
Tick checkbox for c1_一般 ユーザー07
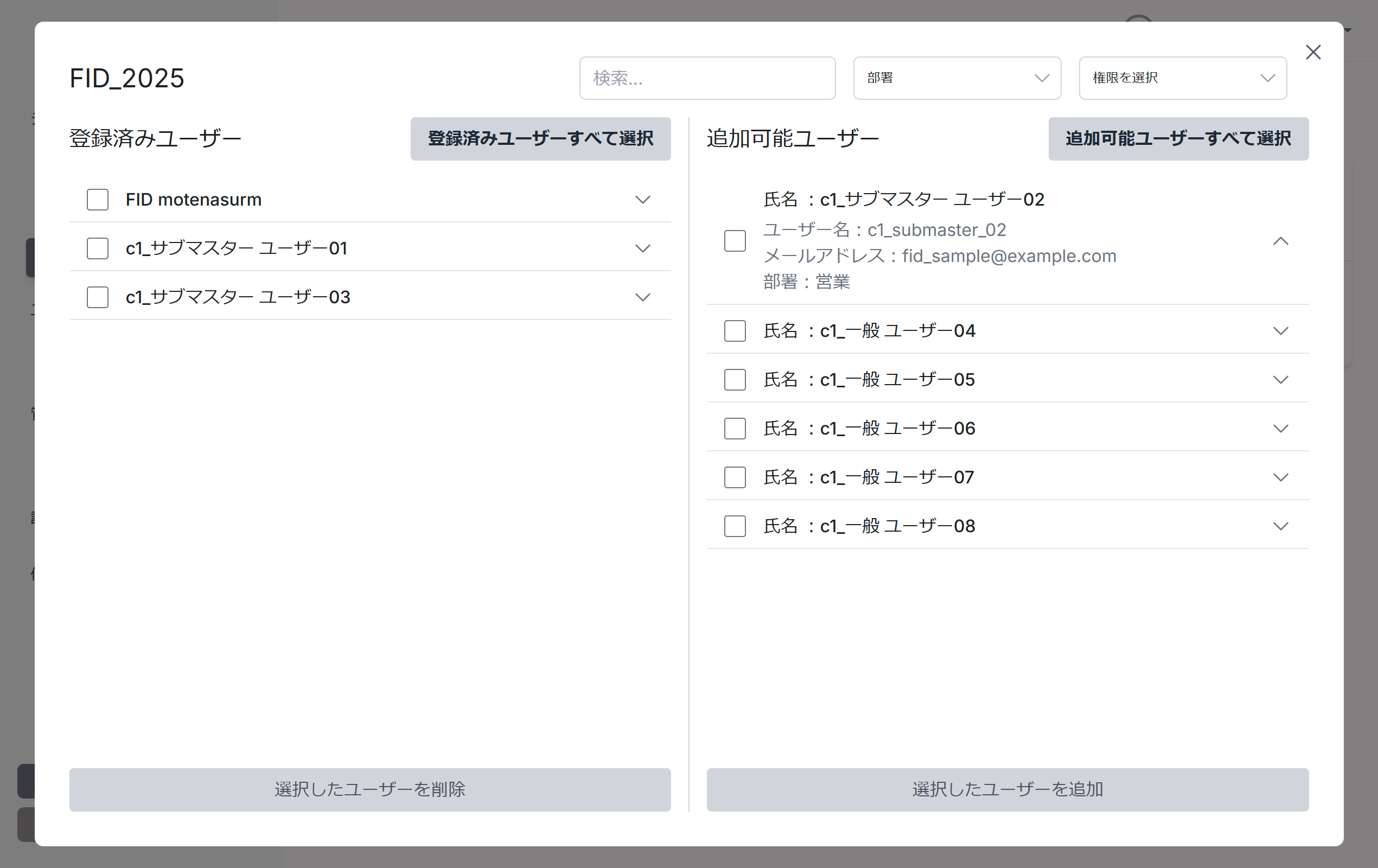coord(735,477)
